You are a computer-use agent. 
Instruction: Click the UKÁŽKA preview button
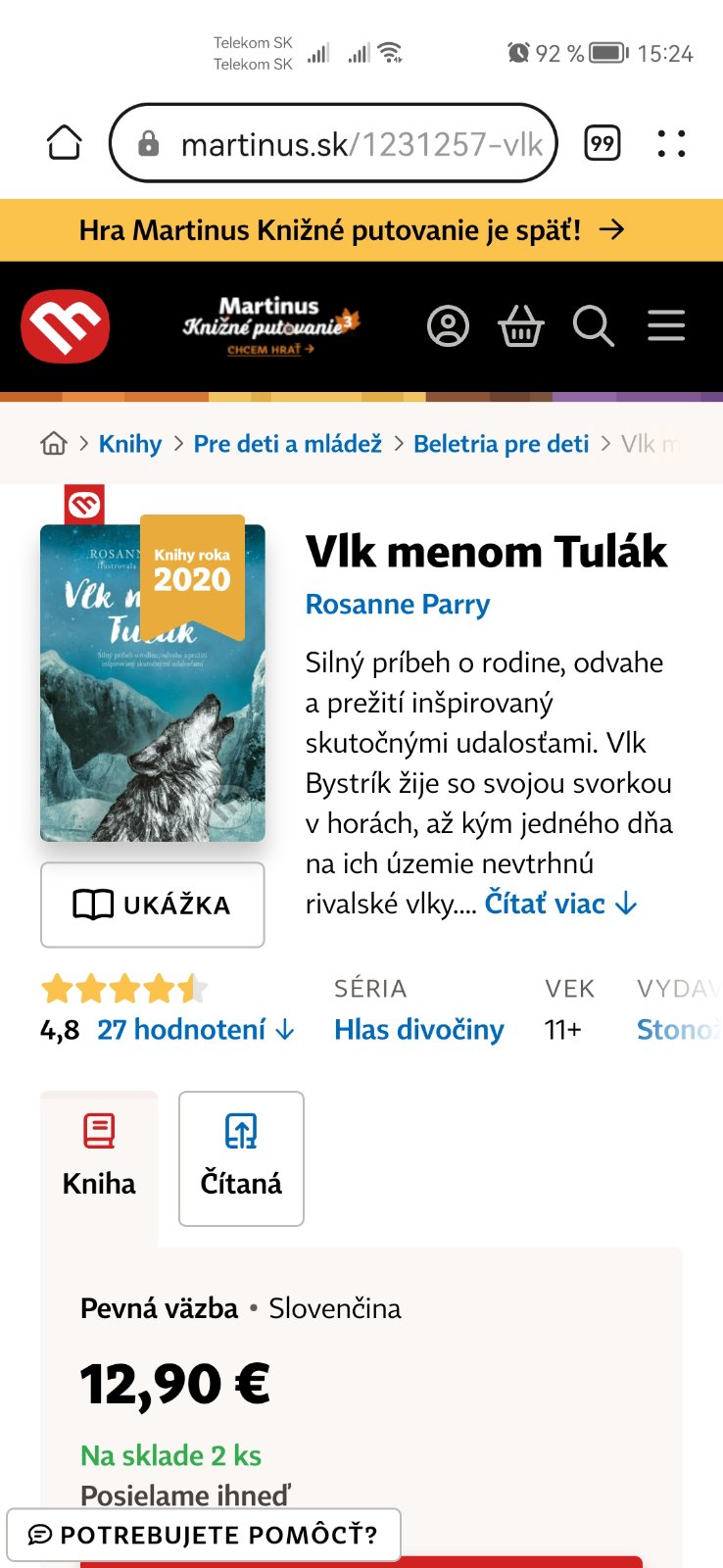click(x=153, y=905)
